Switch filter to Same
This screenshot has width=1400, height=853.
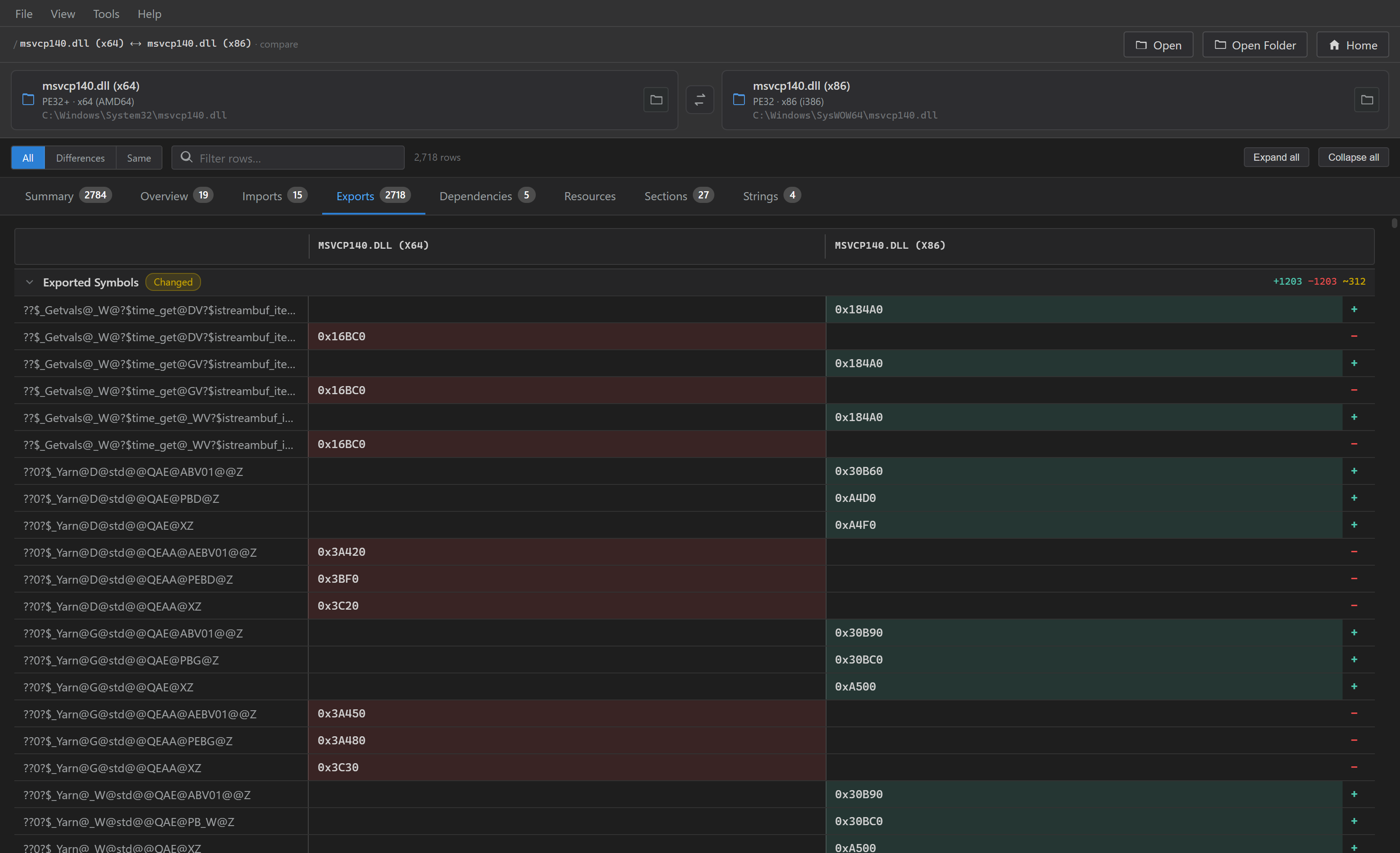pos(139,158)
